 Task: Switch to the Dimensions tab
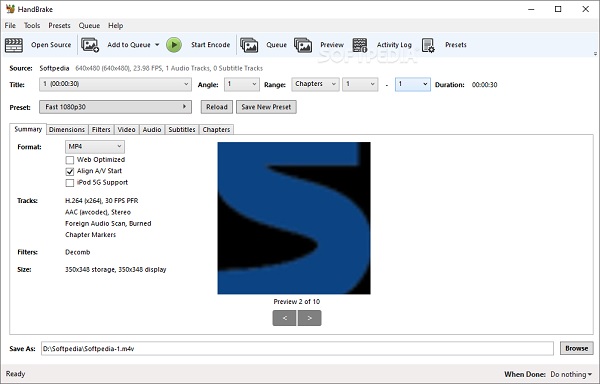67,130
